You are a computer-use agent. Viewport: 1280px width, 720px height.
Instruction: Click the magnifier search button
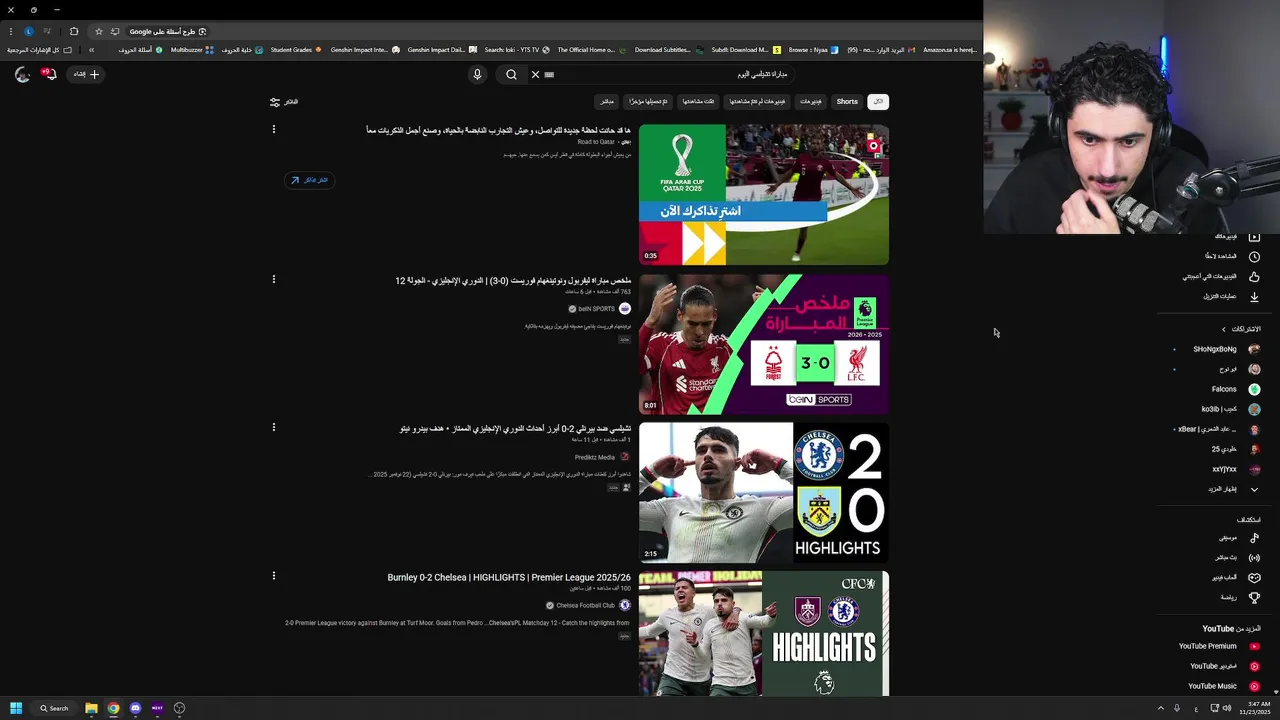(511, 74)
